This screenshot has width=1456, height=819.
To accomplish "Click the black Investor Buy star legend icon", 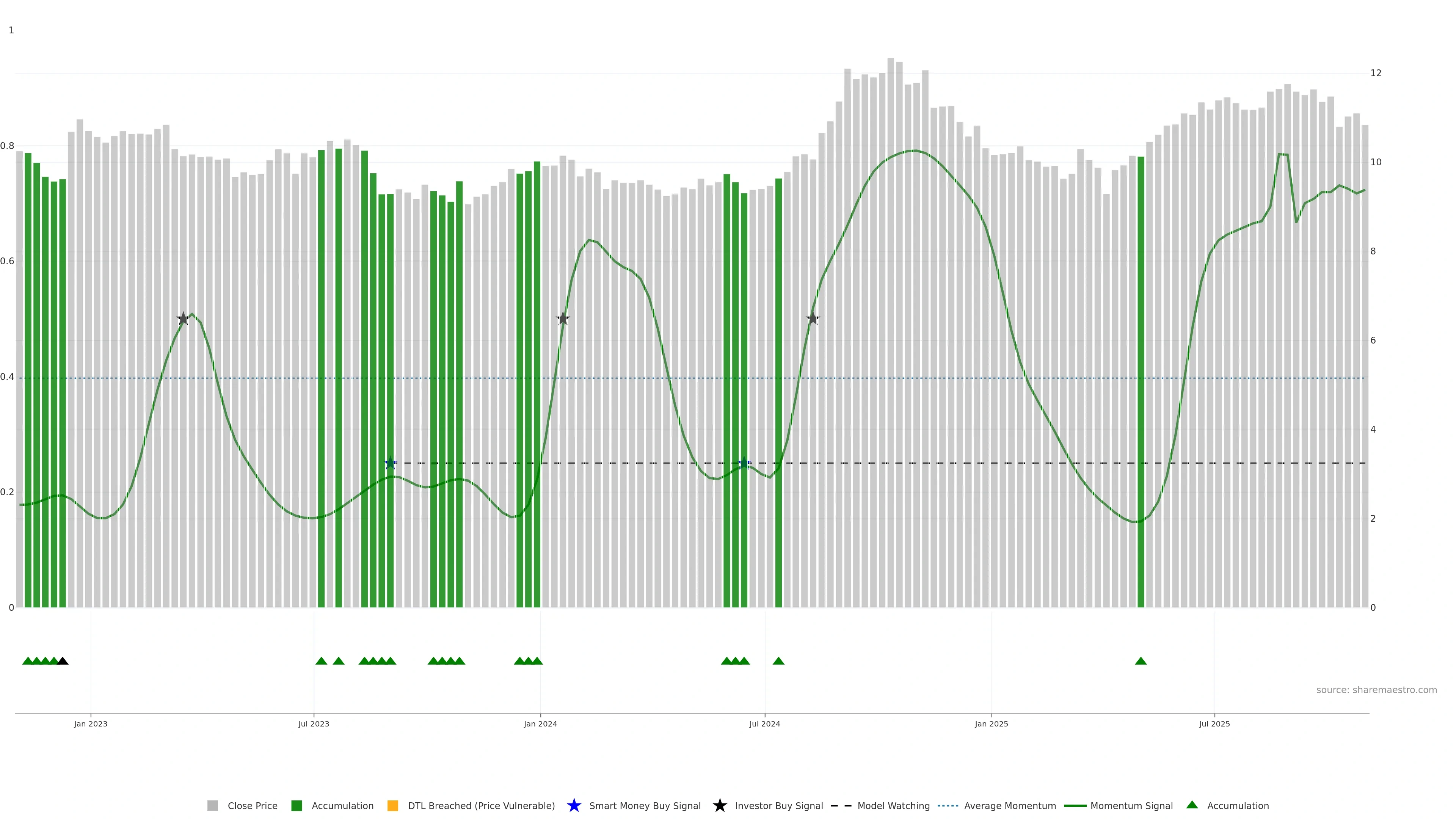I will click(x=720, y=806).
